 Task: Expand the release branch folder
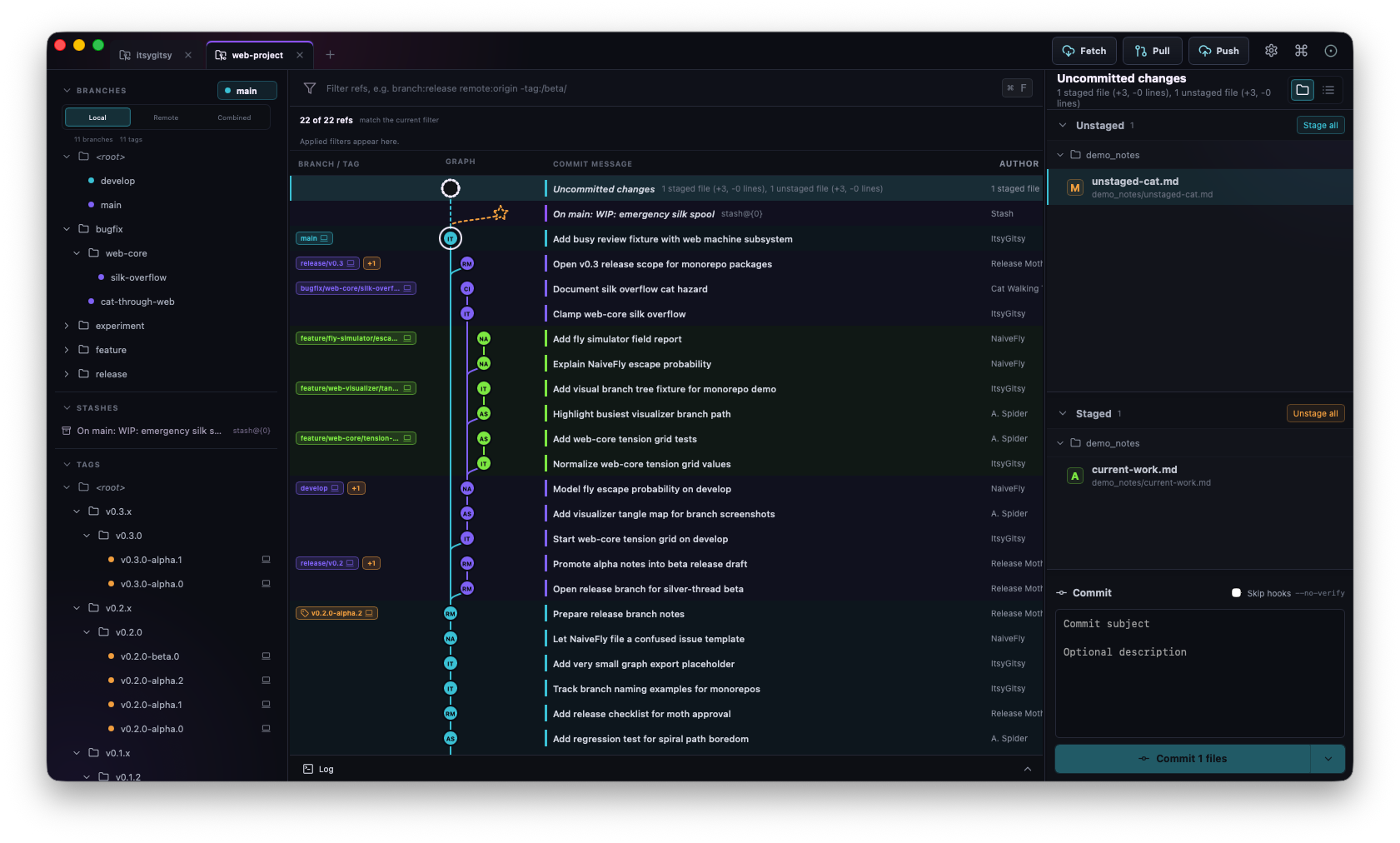coord(67,374)
